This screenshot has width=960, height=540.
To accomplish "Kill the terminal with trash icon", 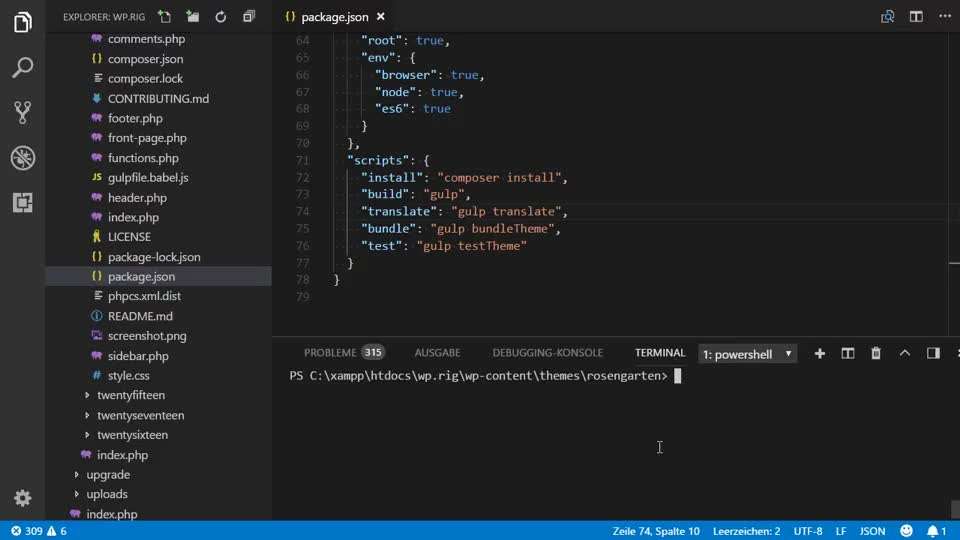I will (x=876, y=353).
